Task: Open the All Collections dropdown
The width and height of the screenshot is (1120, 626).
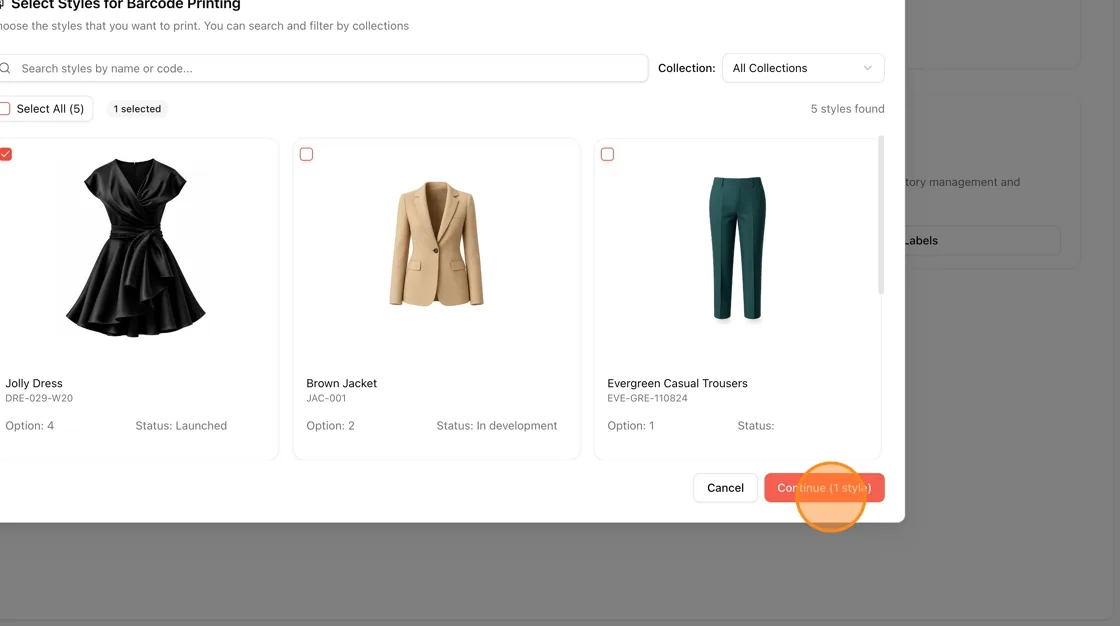Action: click(803, 68)
